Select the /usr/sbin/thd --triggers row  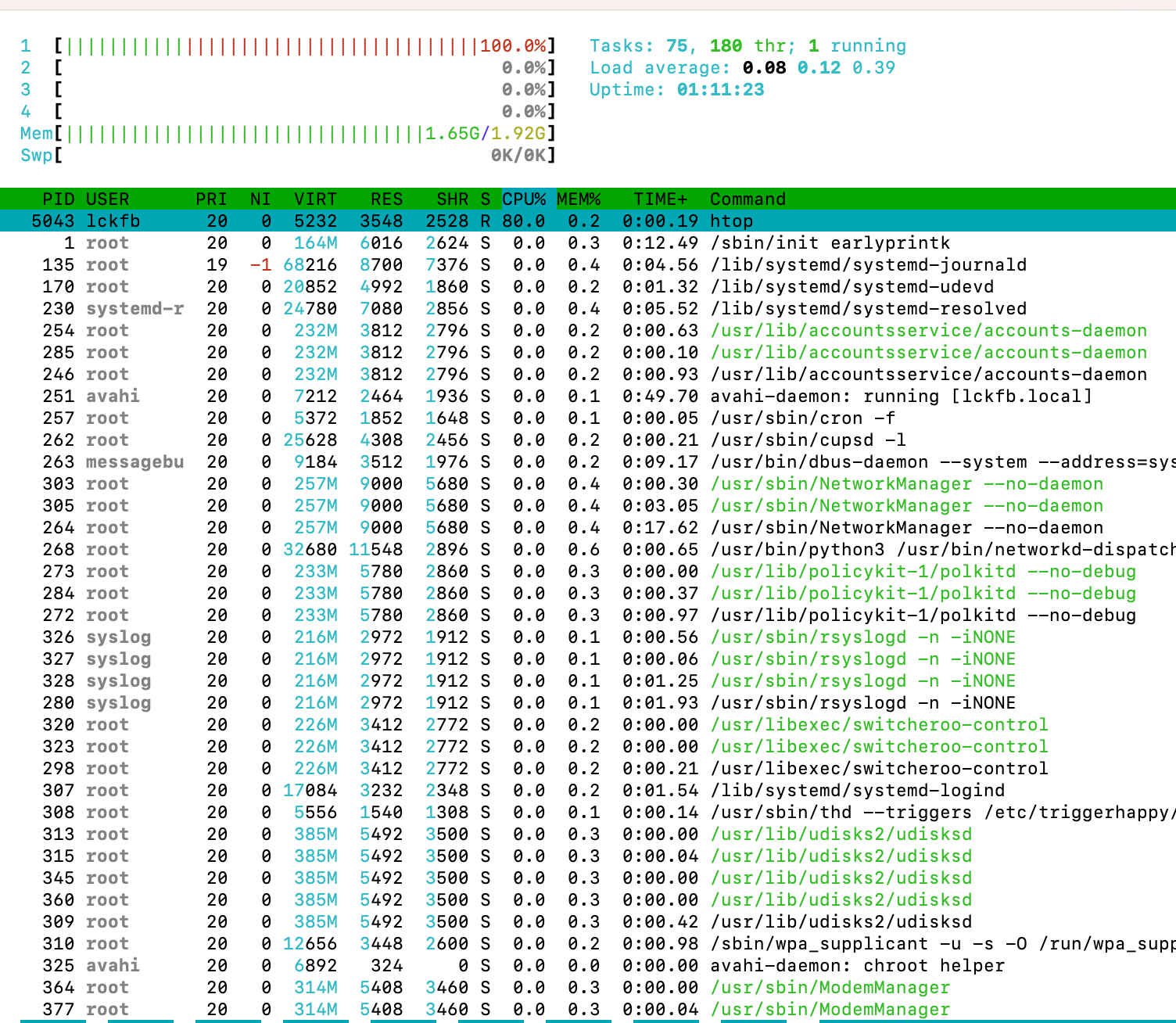588,813
